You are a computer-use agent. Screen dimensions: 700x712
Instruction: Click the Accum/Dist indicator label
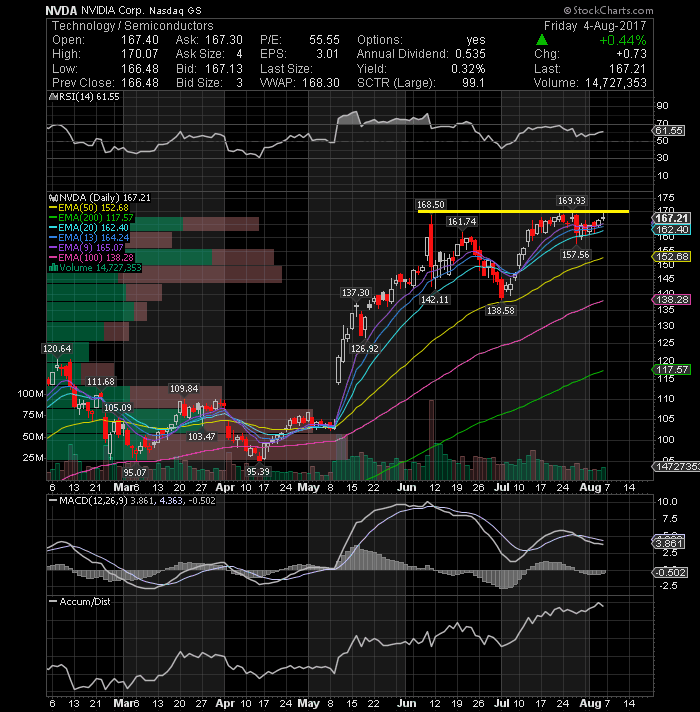(85, 602)
